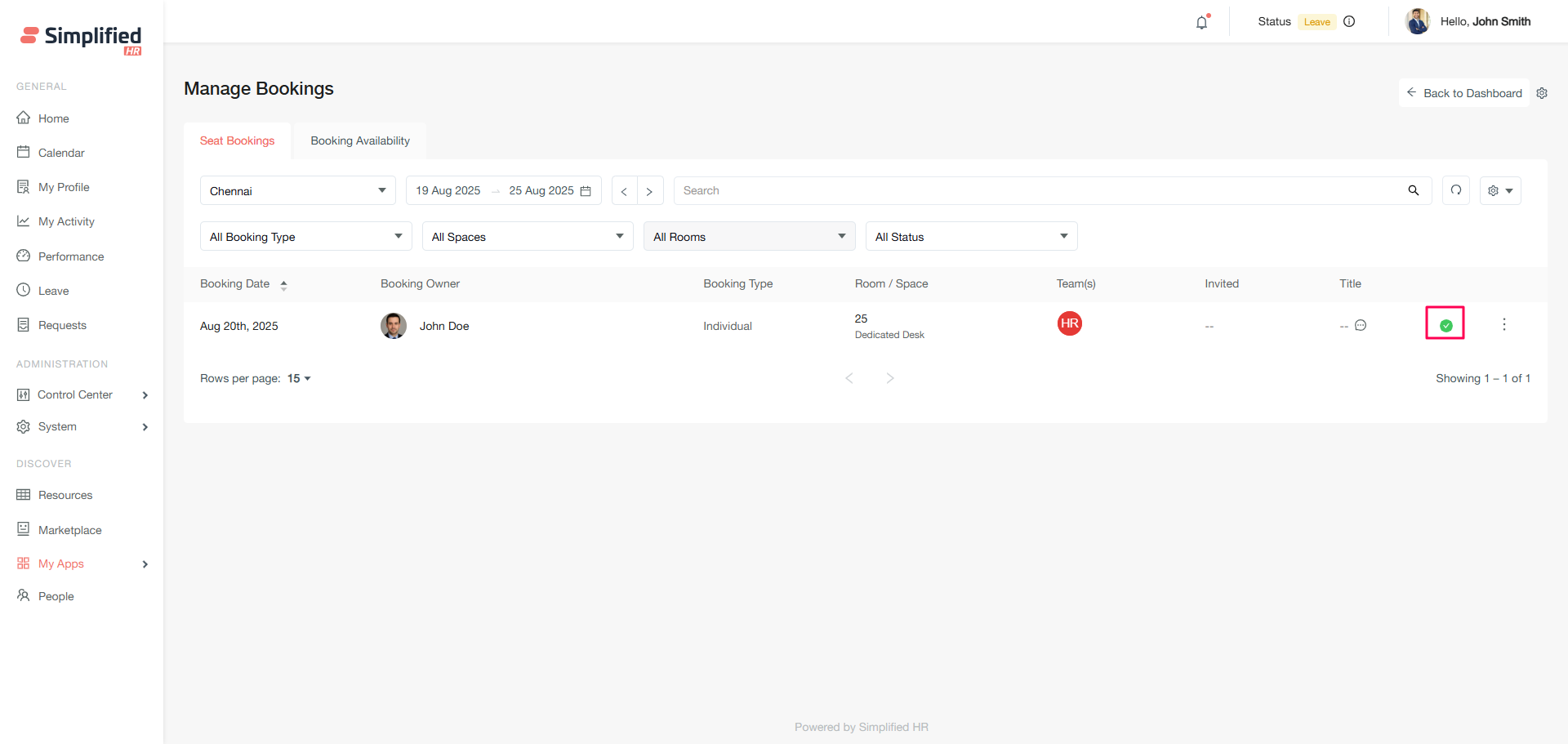
Task: Open Leave in the sidebar
Action: point(53,291)
